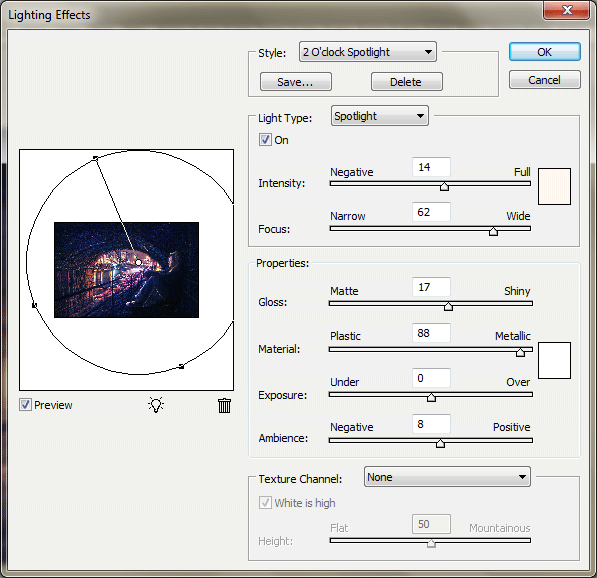The width and height of the screenshot is (597, 578).
Task: Click the Focus slider handle
Action: 493,231
